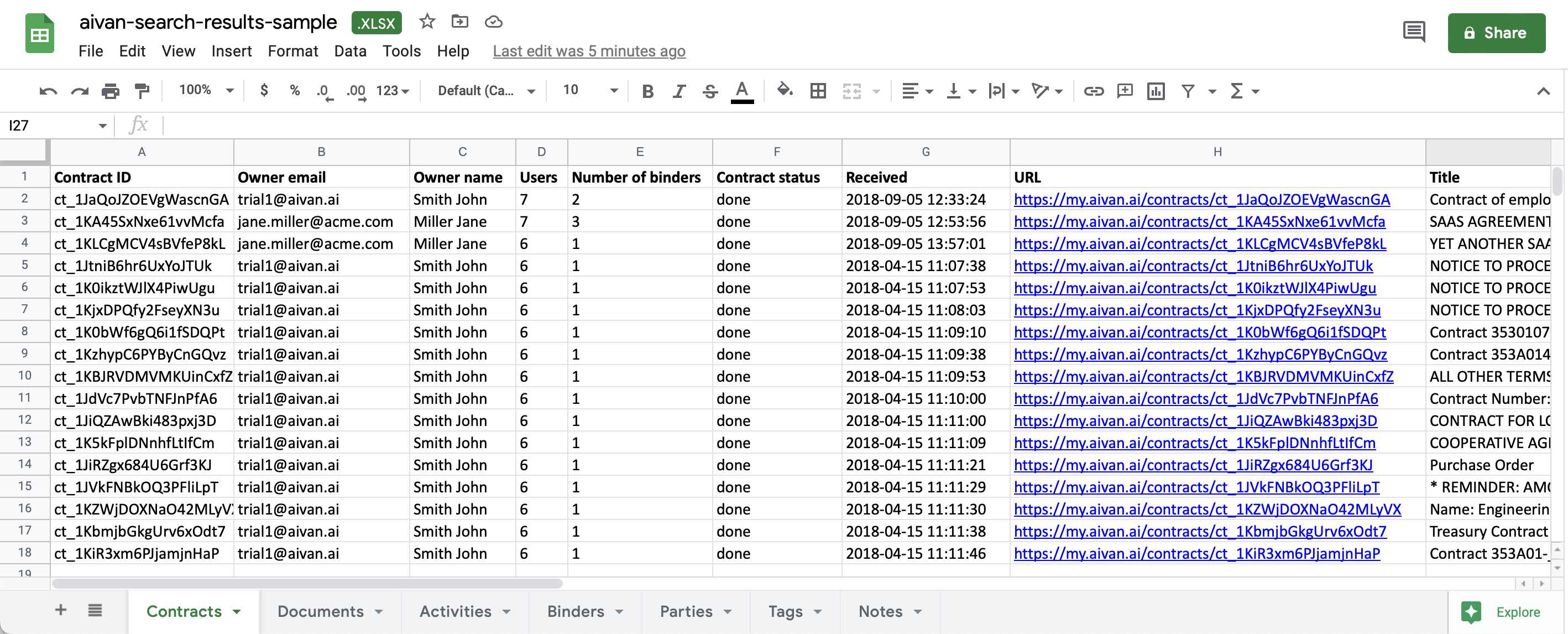
Task: Open the View menu
Action: pos(179,51)
